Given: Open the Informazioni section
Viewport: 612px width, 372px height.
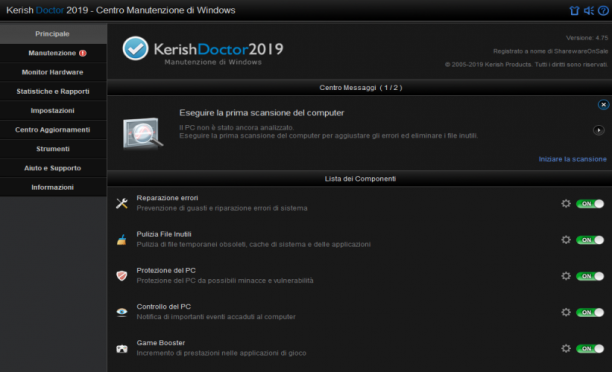Looking at the screenshot, I should point(53,187).
